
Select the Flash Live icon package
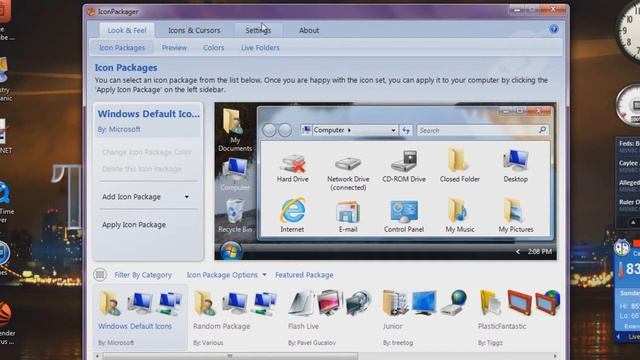330,318
